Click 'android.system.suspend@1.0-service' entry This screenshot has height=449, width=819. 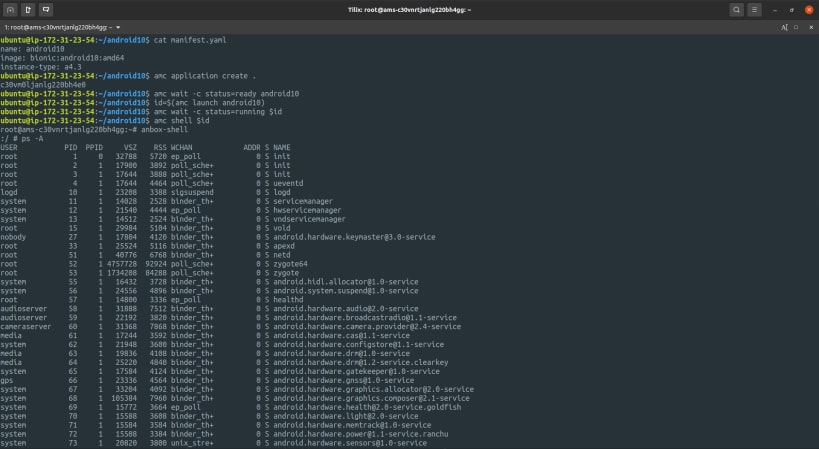(346, 291)
